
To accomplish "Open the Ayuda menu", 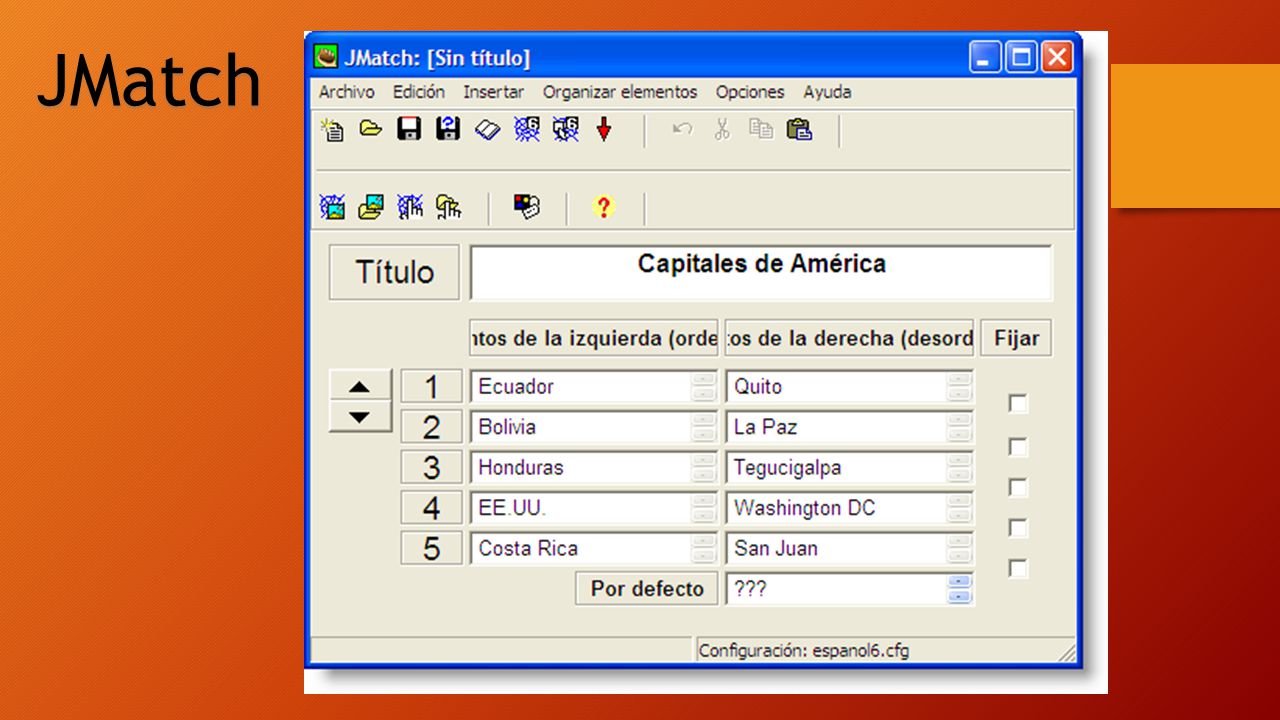I will (827, 92).
